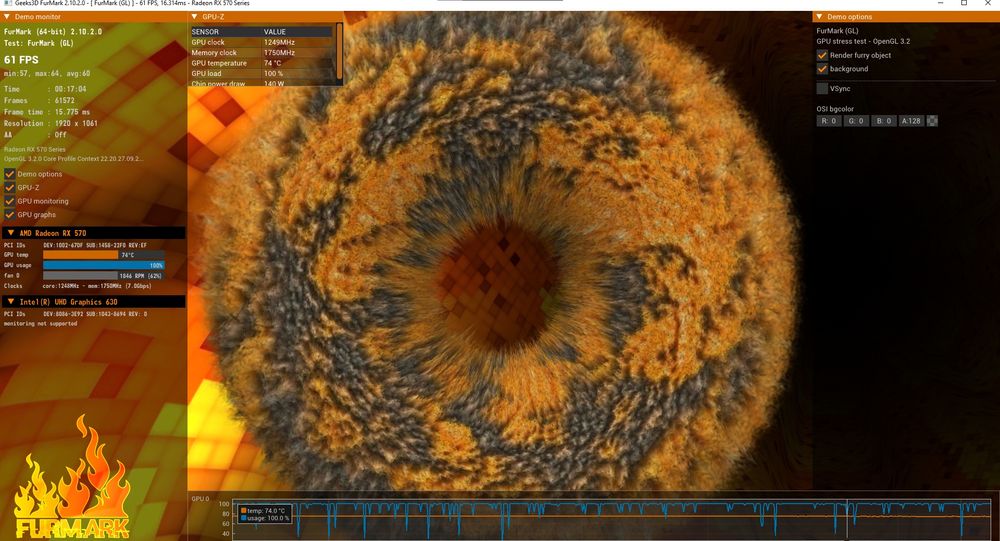Collapse the Demo options panel triangle
Image resolution: width=1000 pixels, height=541 pixels.
[x=819, y=17]
